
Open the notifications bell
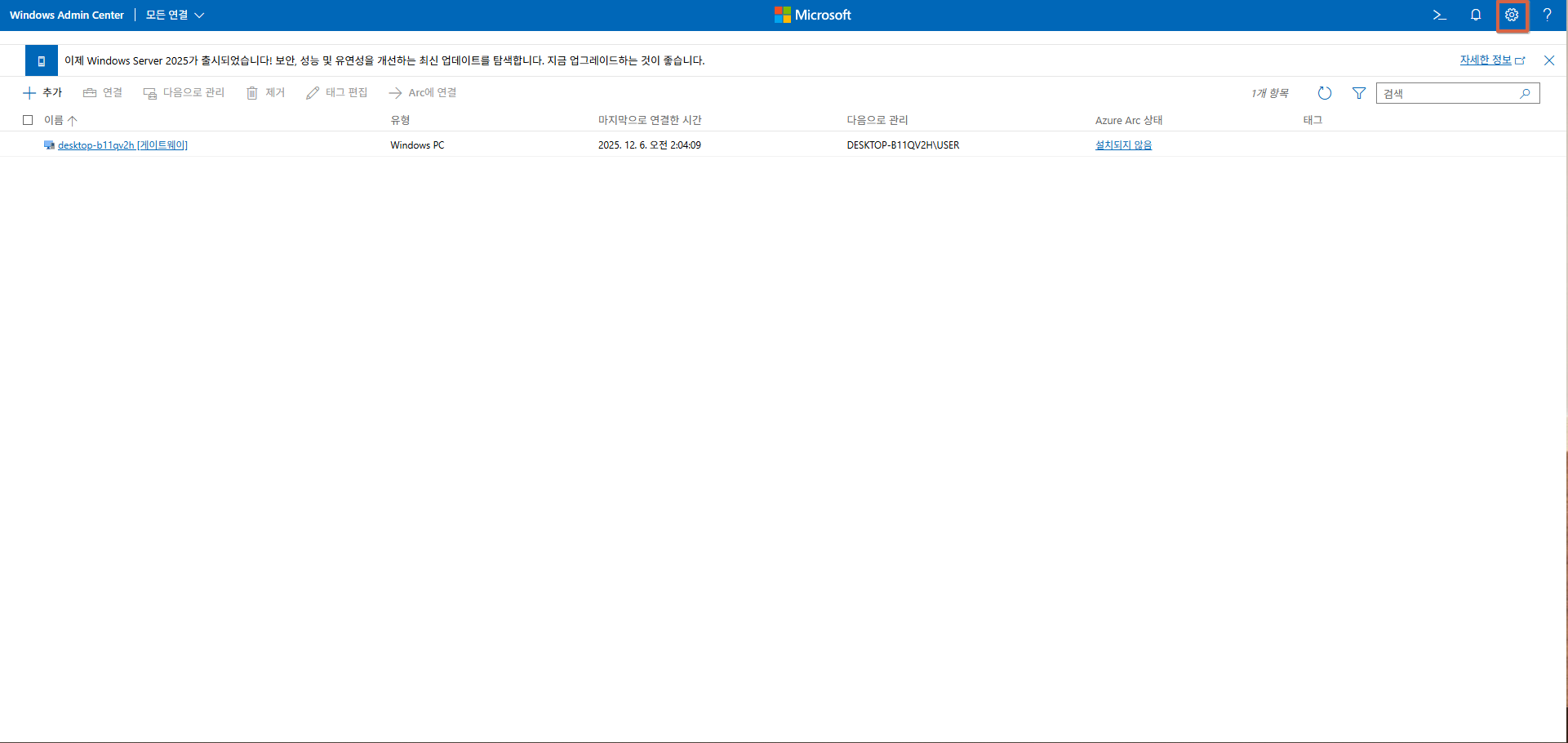pos(1476,15)
